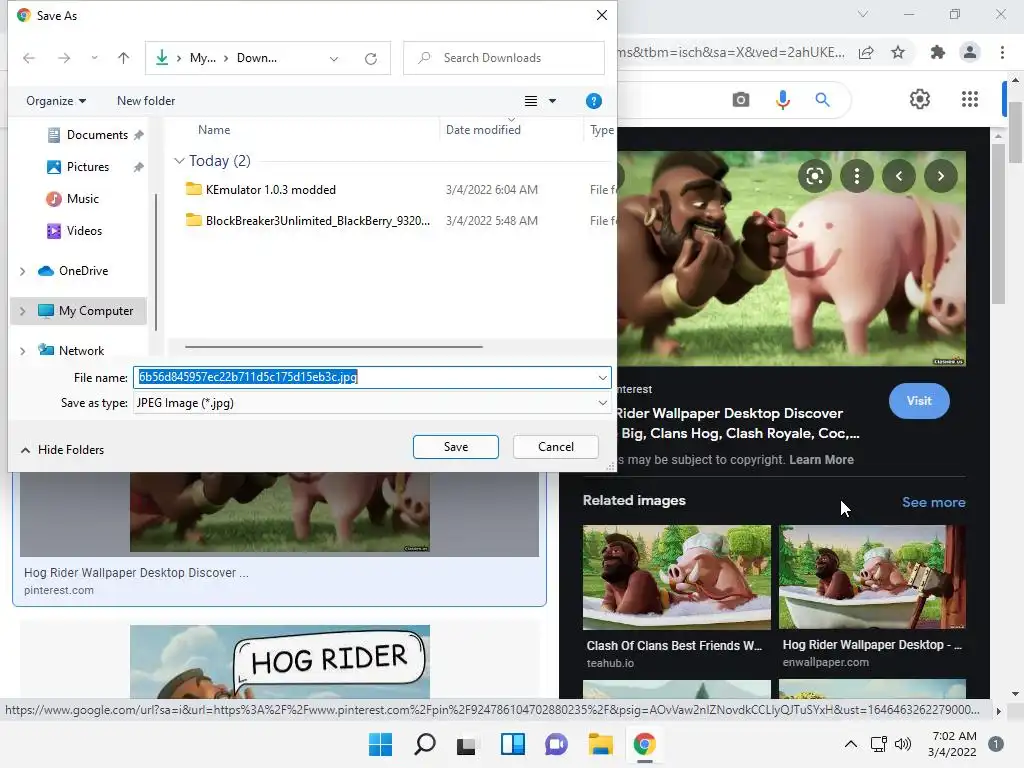Sort by Date modified column
The image size is (1024, 768).
click(x=483, y=130)
